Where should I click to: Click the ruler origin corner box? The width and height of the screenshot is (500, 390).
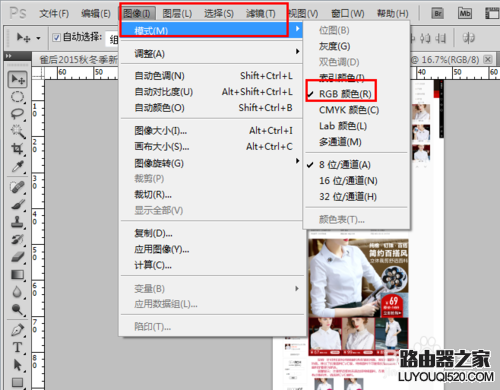pos(38,72)
